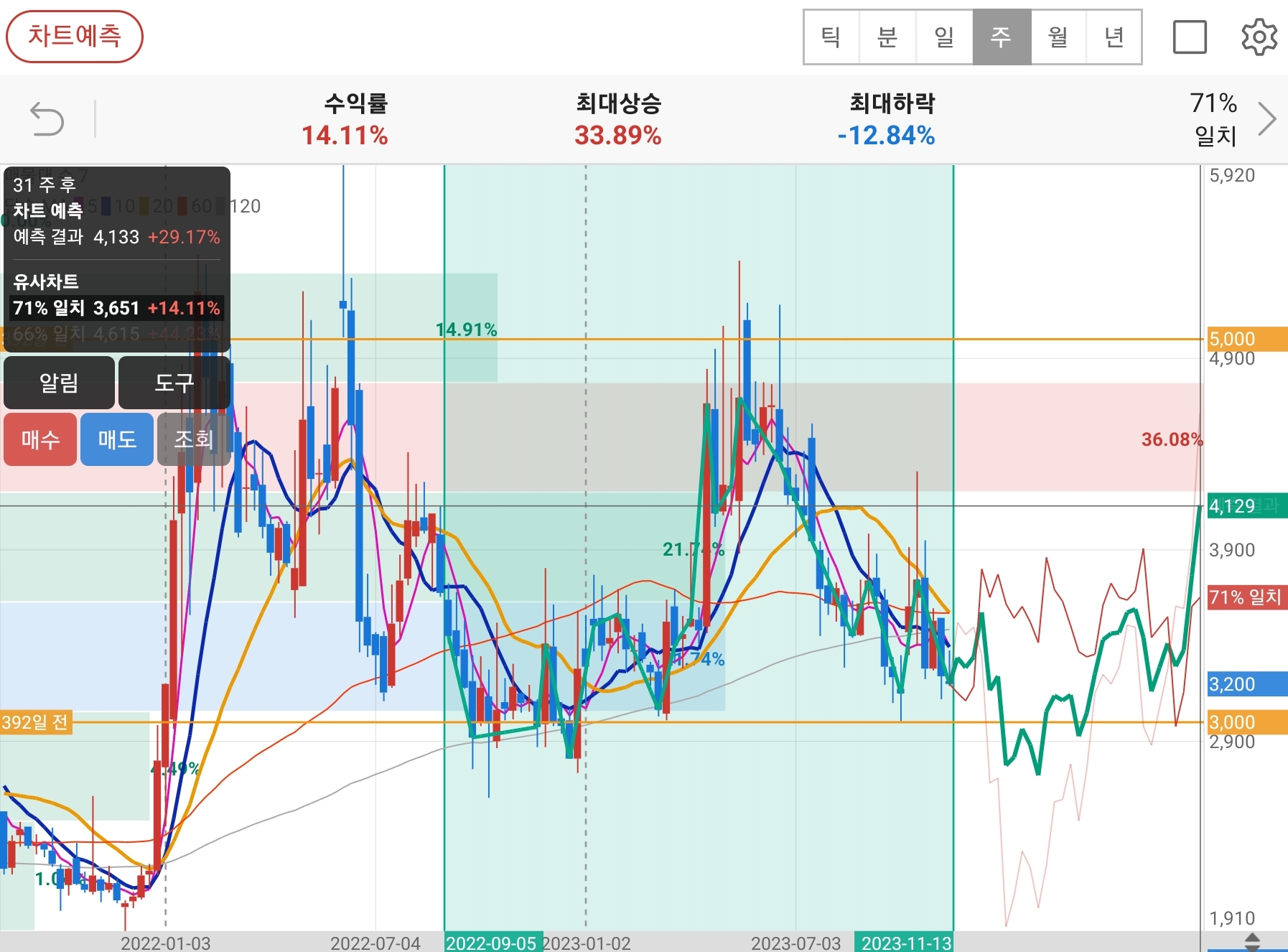Open the 알림 alert button
This screenshot has width=1288, height=952.
click(x=59, y=383)
